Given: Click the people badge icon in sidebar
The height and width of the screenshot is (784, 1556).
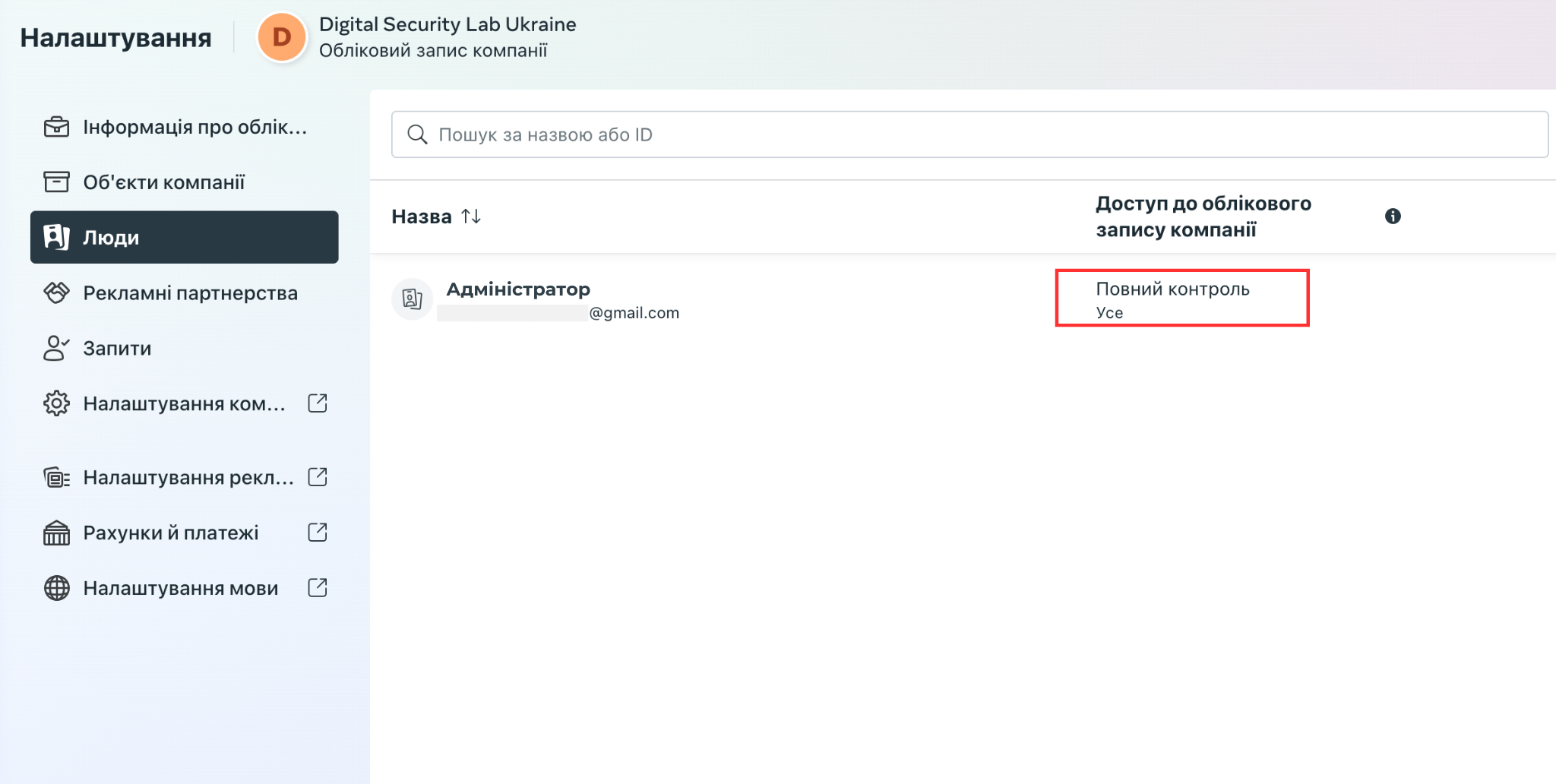Looking at the screenshot, I should (56, 237).
